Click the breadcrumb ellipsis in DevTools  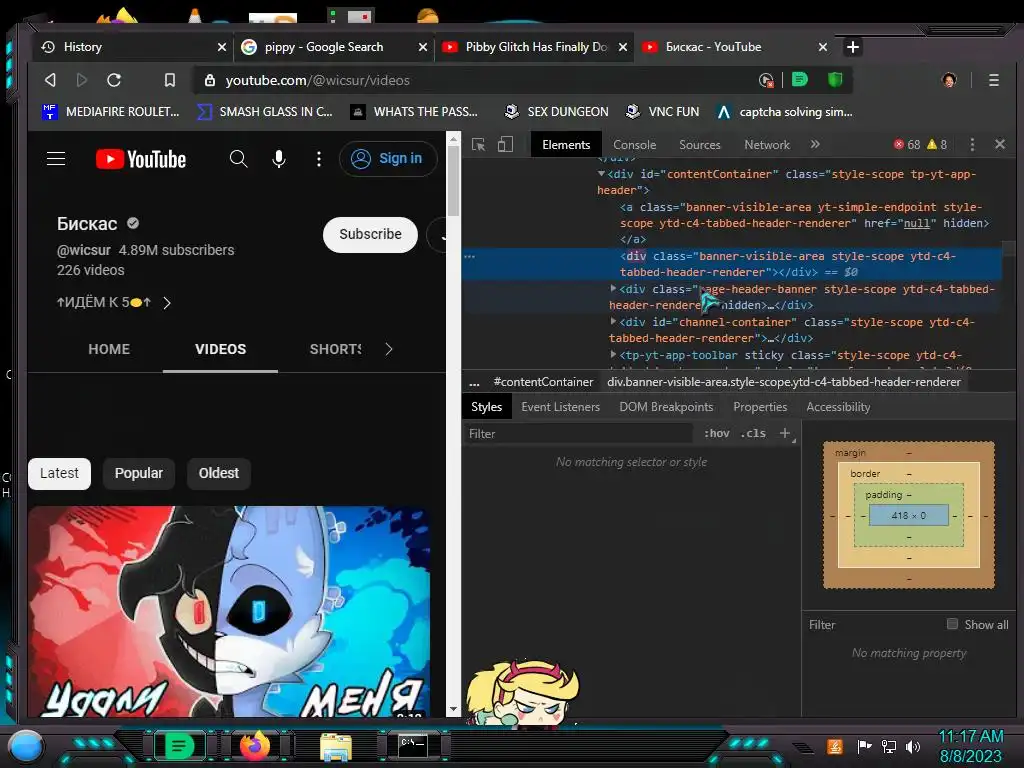(x=474, y=382)
